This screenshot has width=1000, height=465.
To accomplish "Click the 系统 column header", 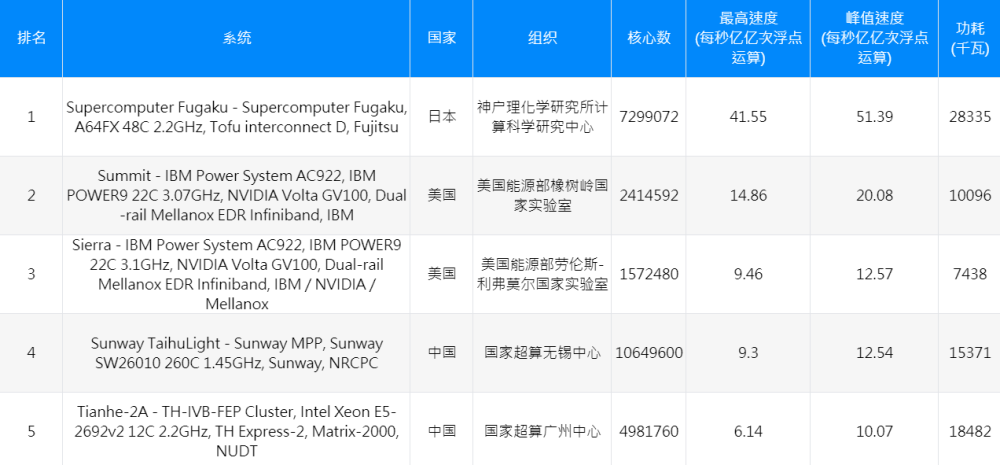I will (x=237, y=38).
